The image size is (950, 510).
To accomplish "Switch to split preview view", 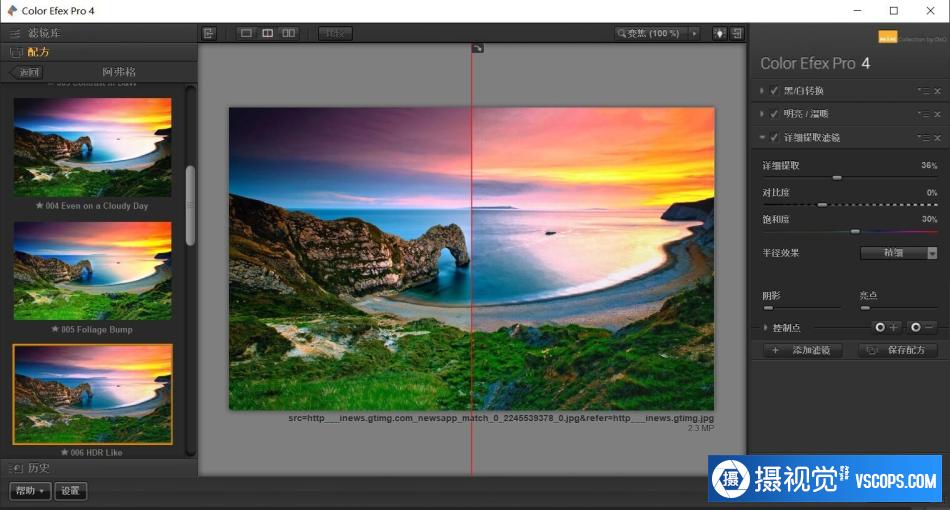I will tap(267, 33).
